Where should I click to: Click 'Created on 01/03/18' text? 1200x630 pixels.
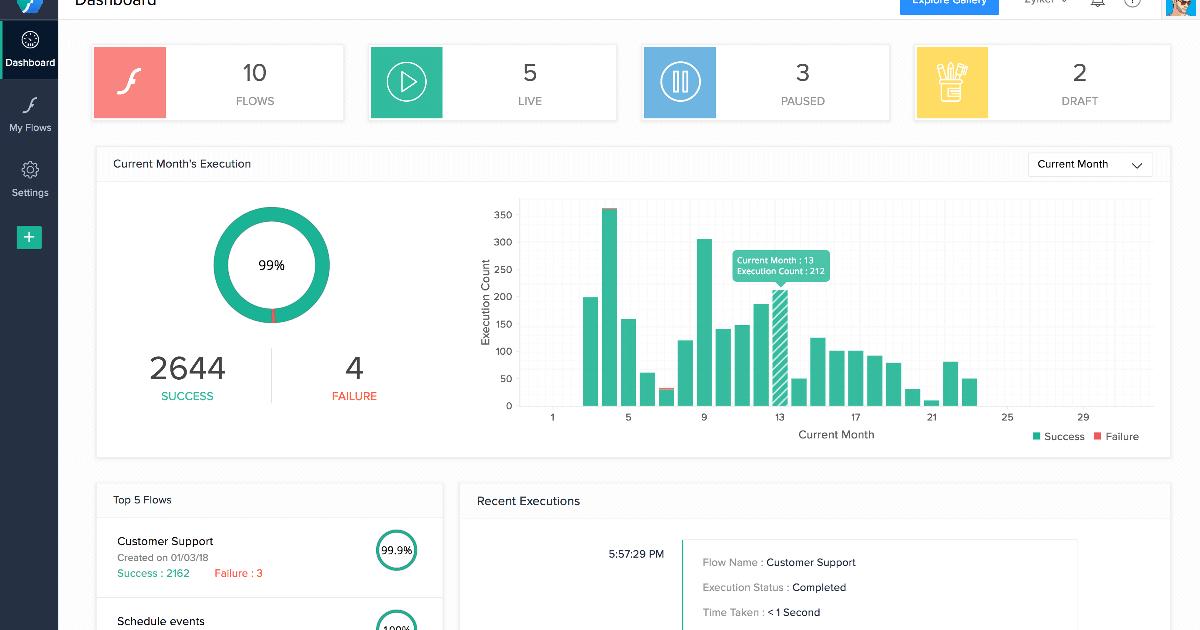click(x=162, y=558)
